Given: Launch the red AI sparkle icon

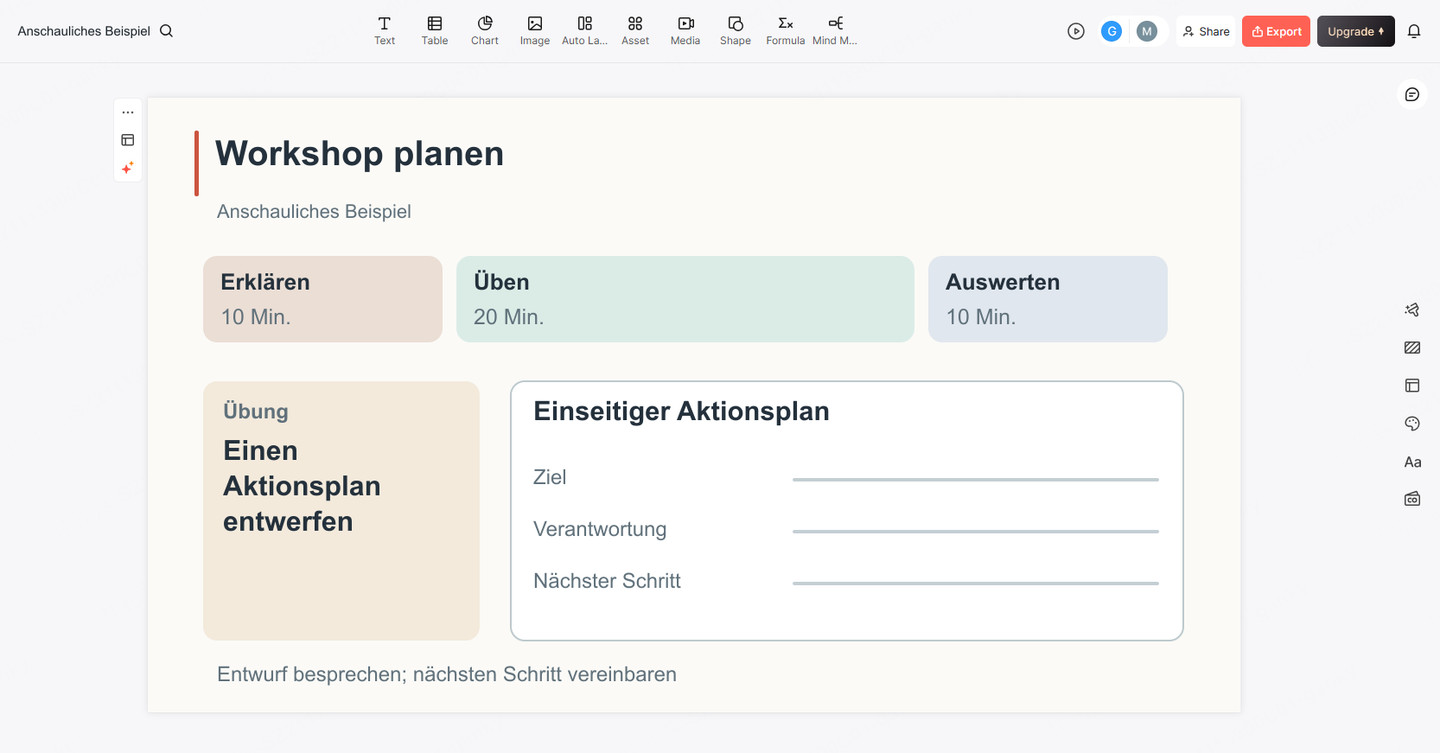Looking at the screenshot, I should (x=128, y=168).
